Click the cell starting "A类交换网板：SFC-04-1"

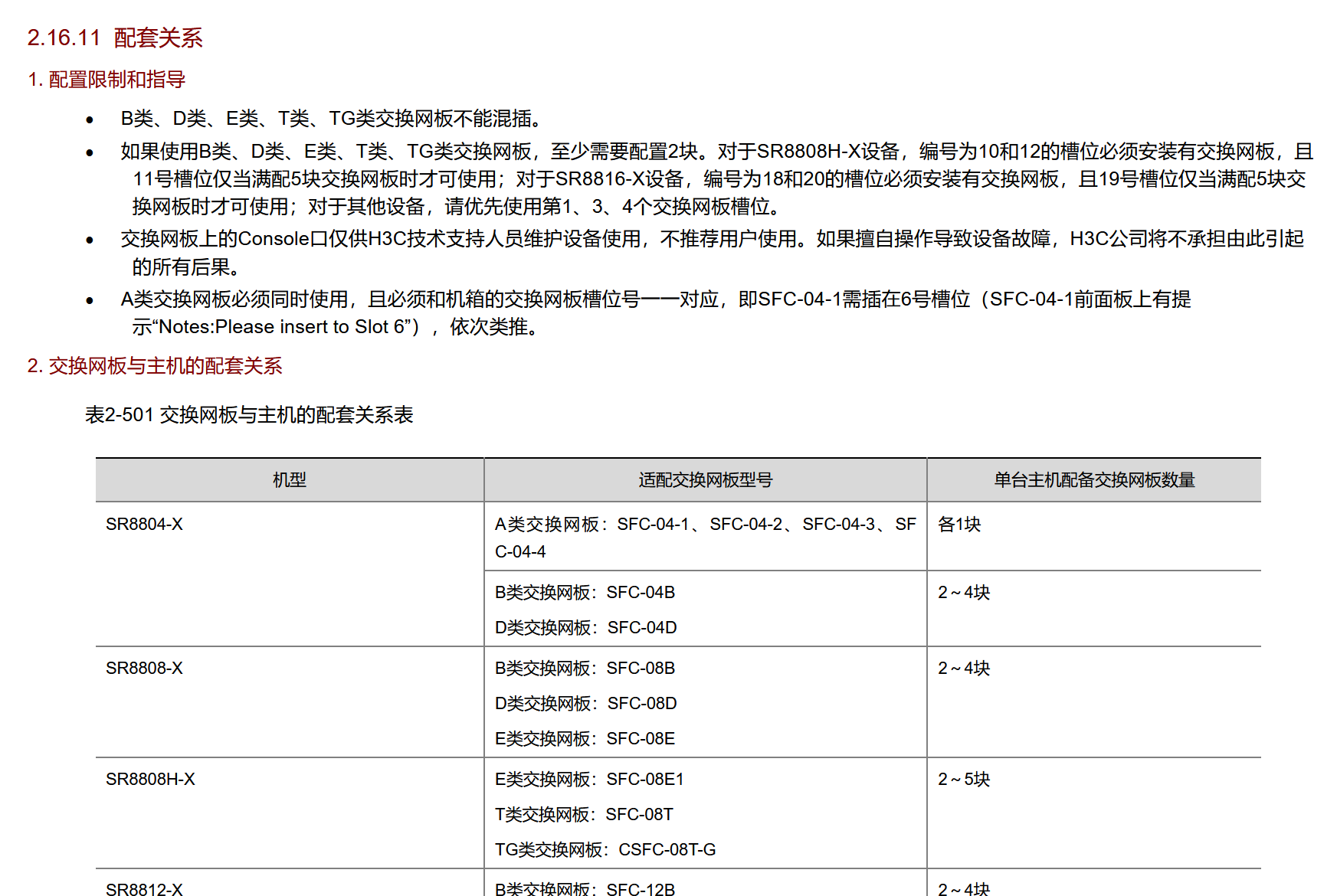[706, 538]
